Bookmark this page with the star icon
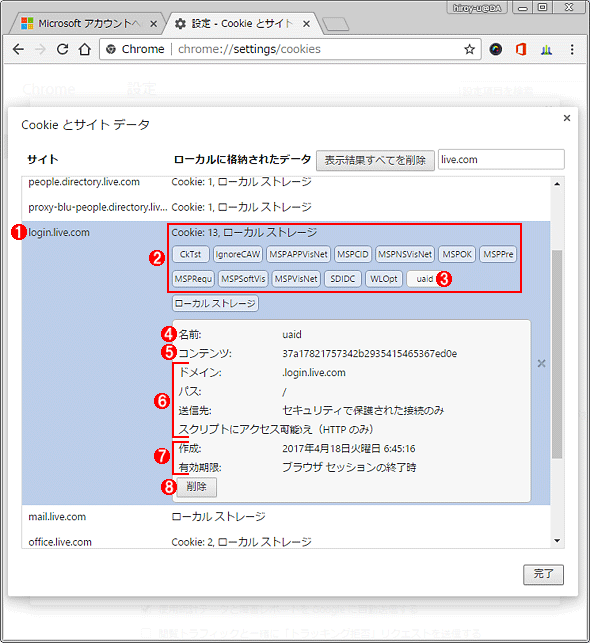This screenshot has height=643, width=590. (x=469, y=50)
